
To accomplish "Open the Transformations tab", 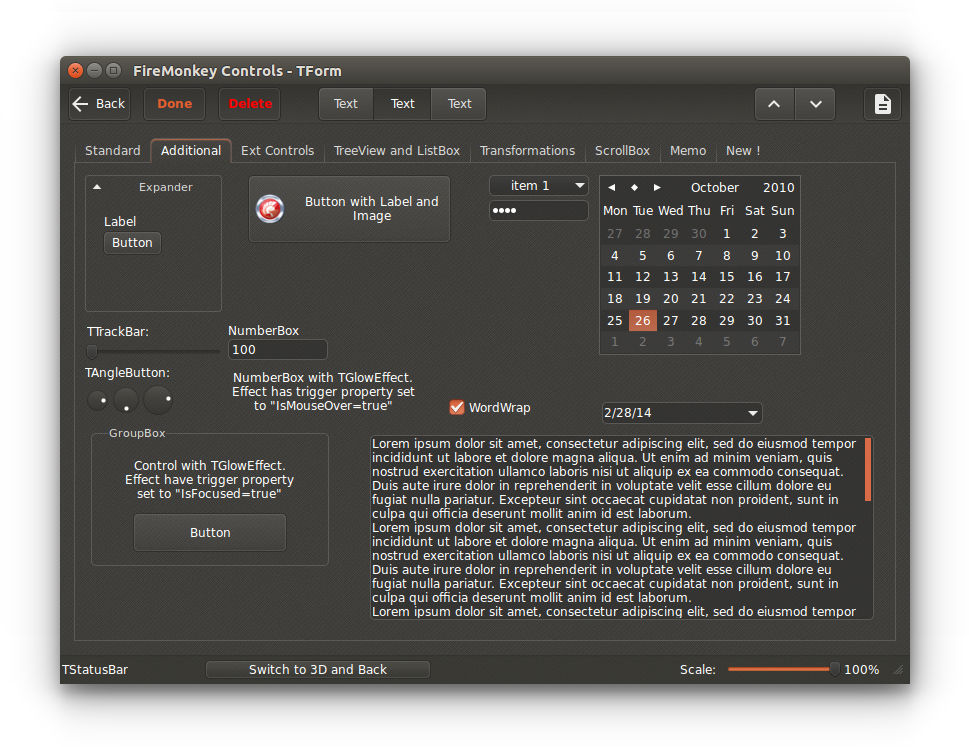I will [527, 151].
